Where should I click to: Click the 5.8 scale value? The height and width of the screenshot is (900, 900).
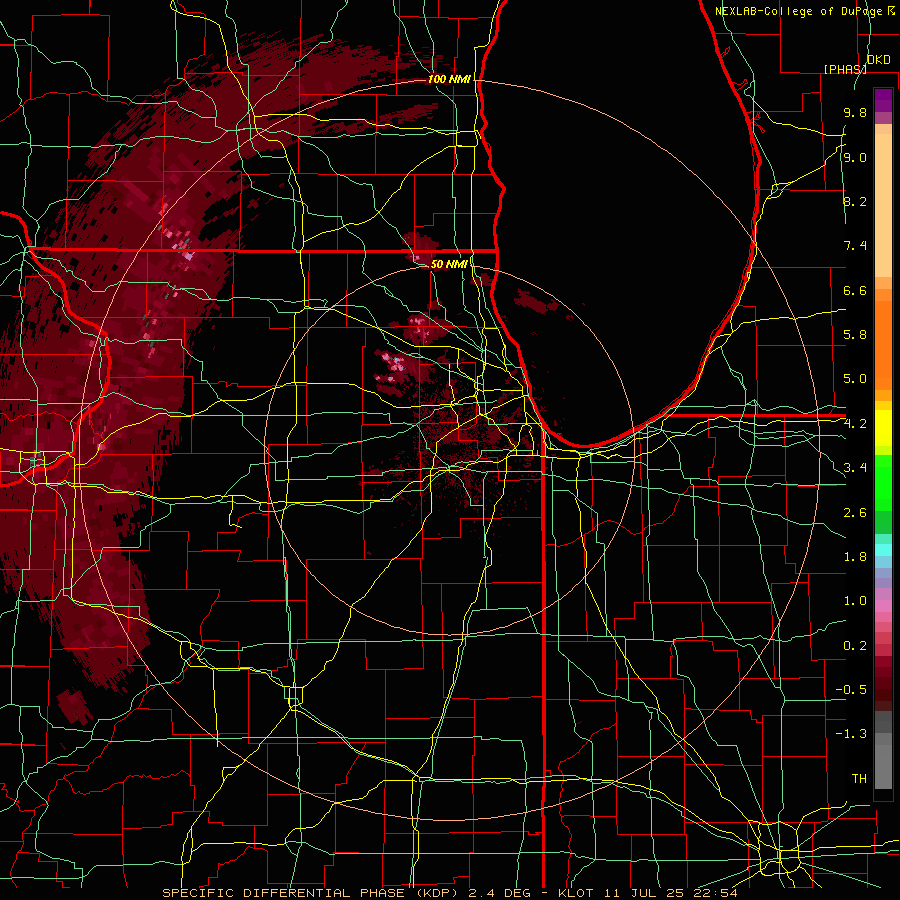(855, 335)
